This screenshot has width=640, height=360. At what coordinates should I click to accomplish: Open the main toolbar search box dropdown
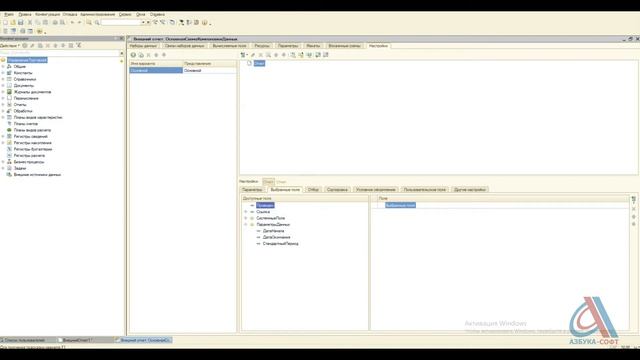[x=143, y=22]
